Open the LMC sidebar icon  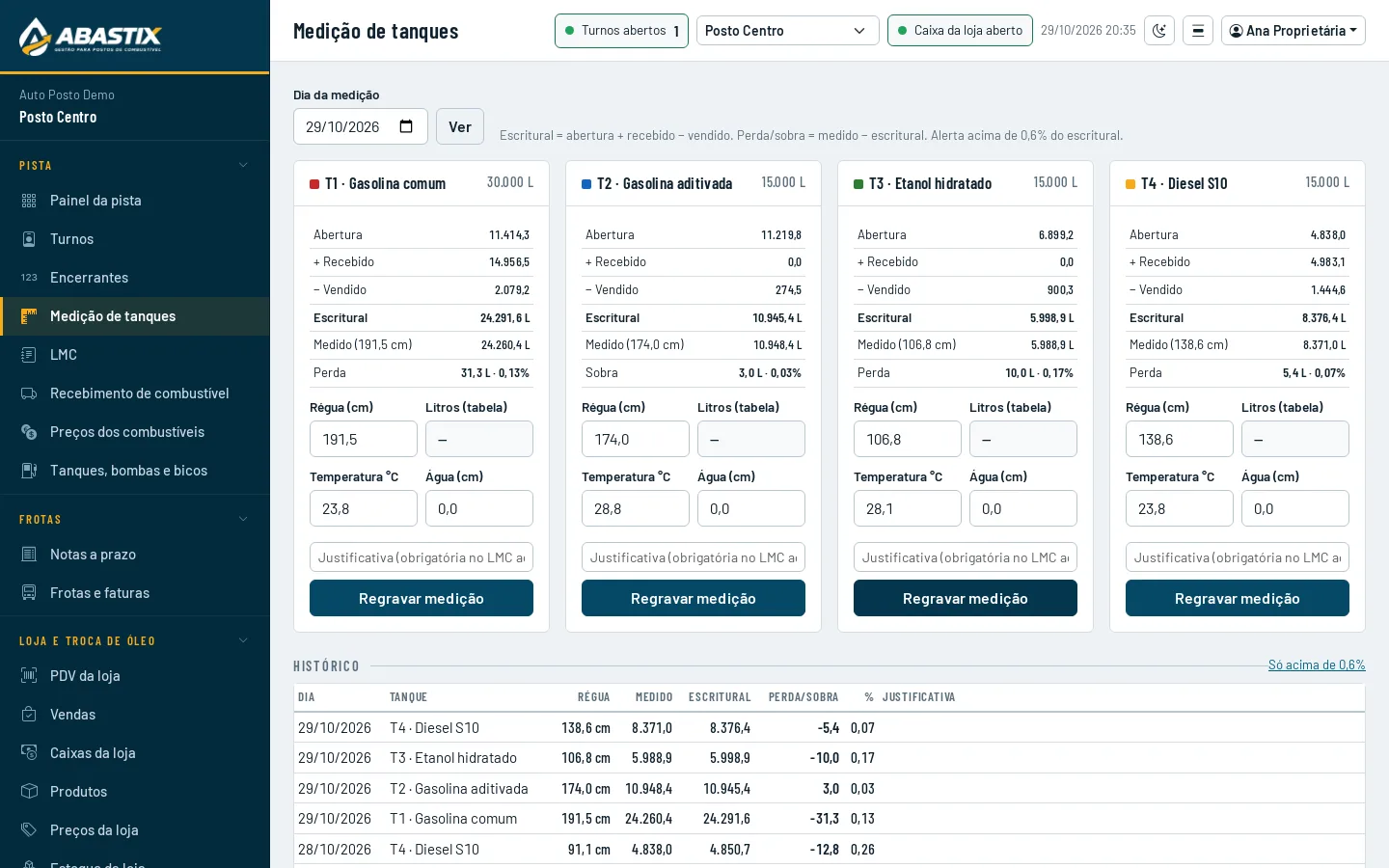pos(29,355)
